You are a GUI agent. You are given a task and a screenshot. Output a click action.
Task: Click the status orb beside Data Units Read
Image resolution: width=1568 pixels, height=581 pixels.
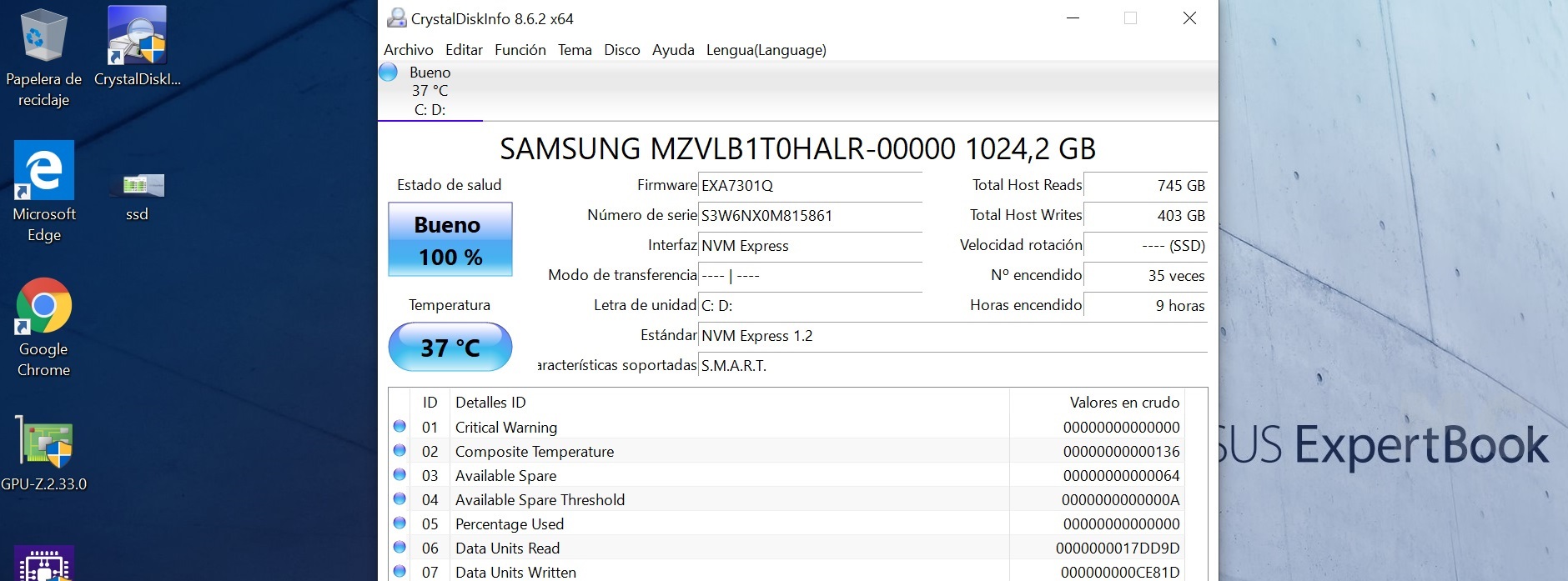pyautogui.click(x=400, y=548)
